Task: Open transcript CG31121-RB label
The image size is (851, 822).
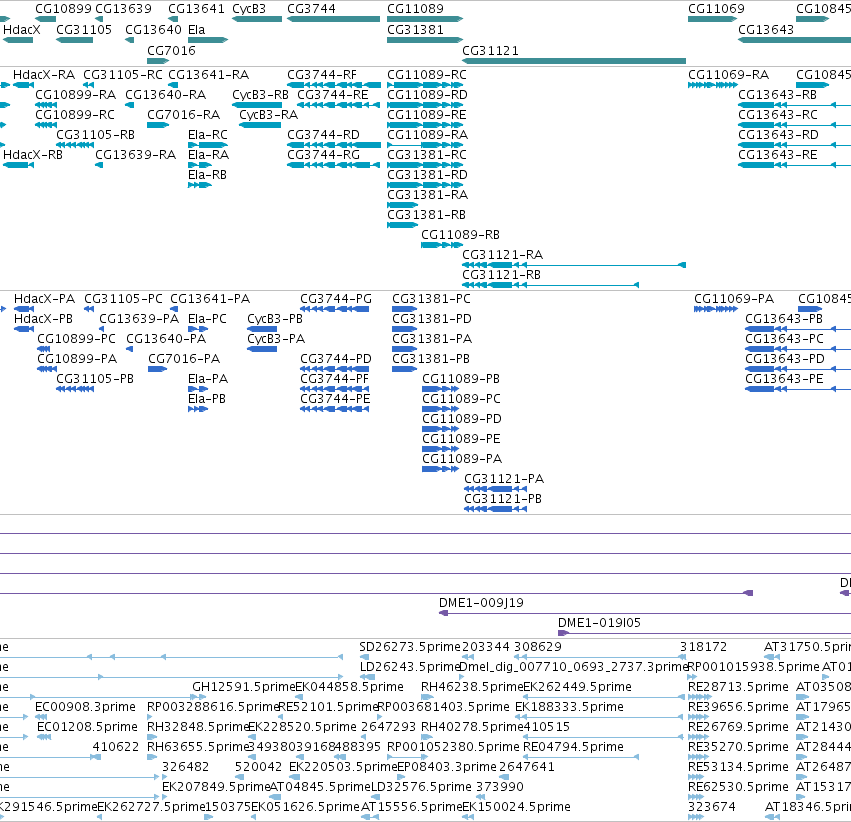Action: [x=501, y=275]
